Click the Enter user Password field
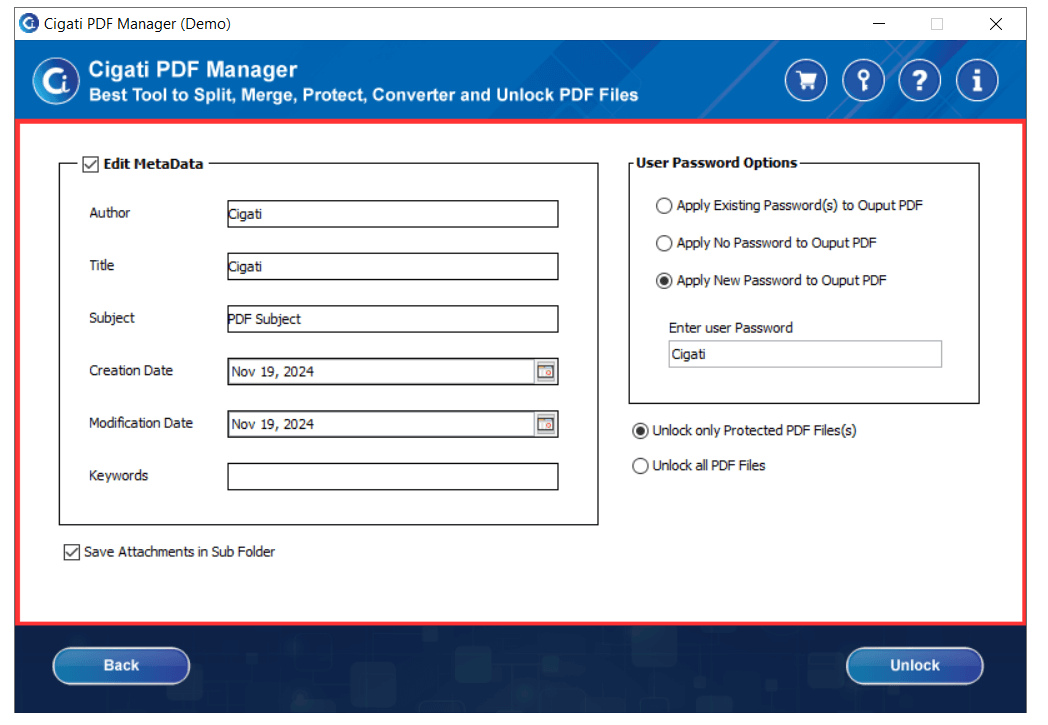 pos(805,354)
